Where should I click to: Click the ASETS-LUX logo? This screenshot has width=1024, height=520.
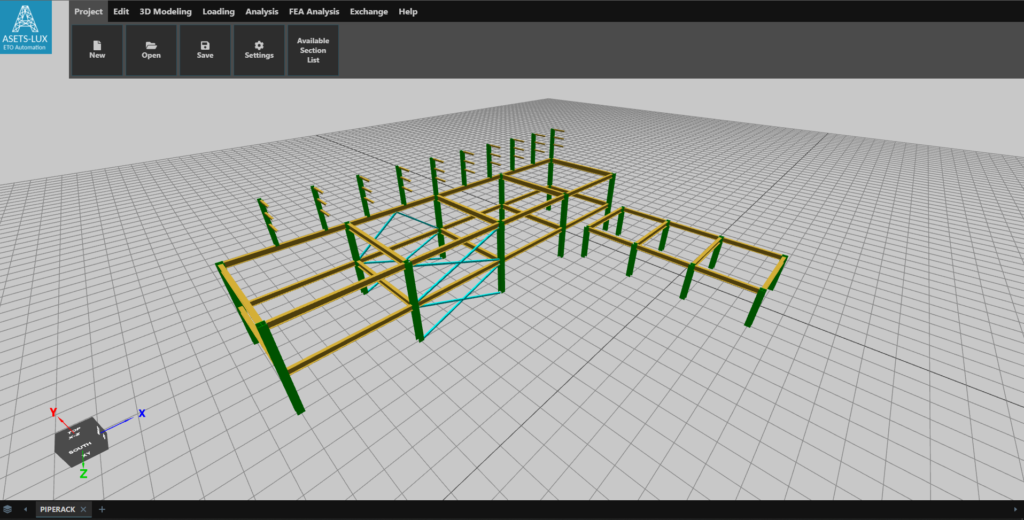[x=25, y=27]
